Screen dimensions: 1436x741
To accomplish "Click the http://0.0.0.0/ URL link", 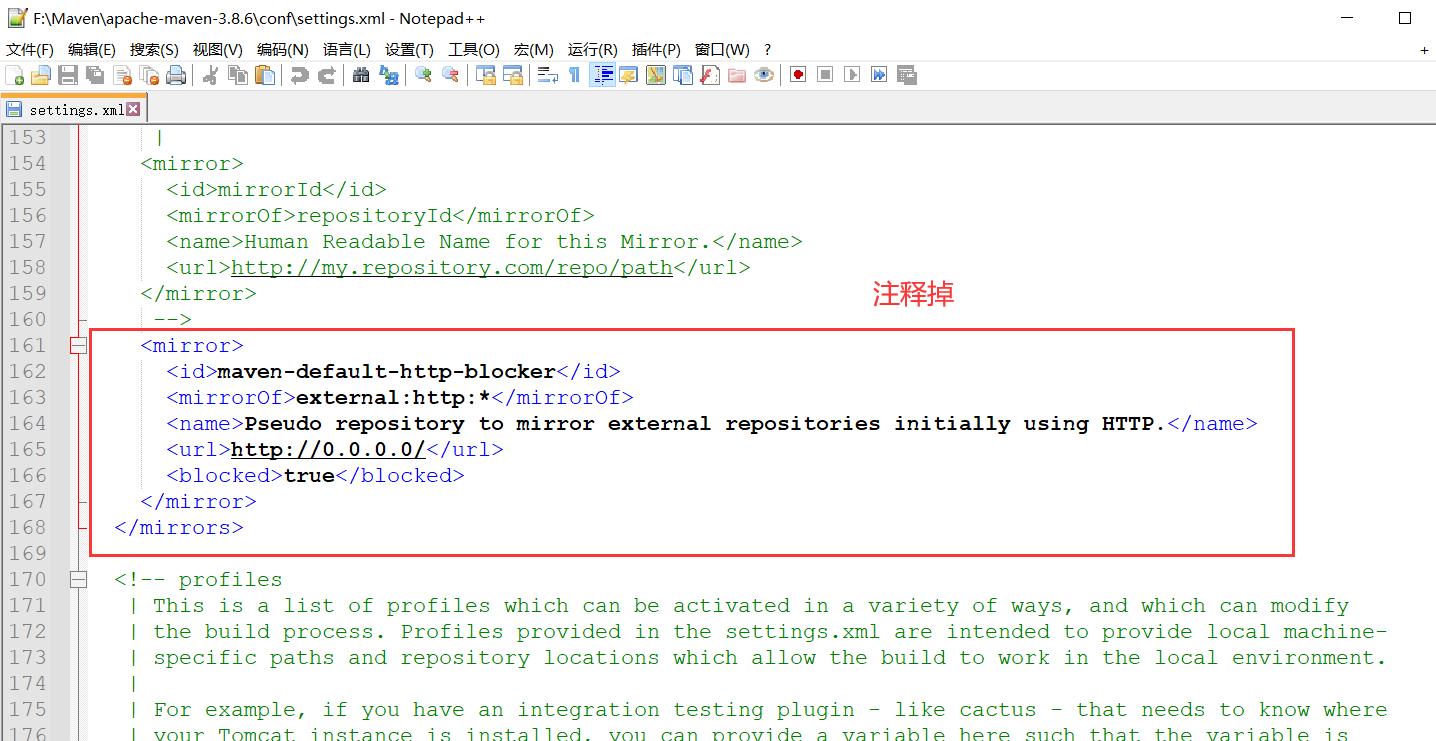I will tap(328, 449).
